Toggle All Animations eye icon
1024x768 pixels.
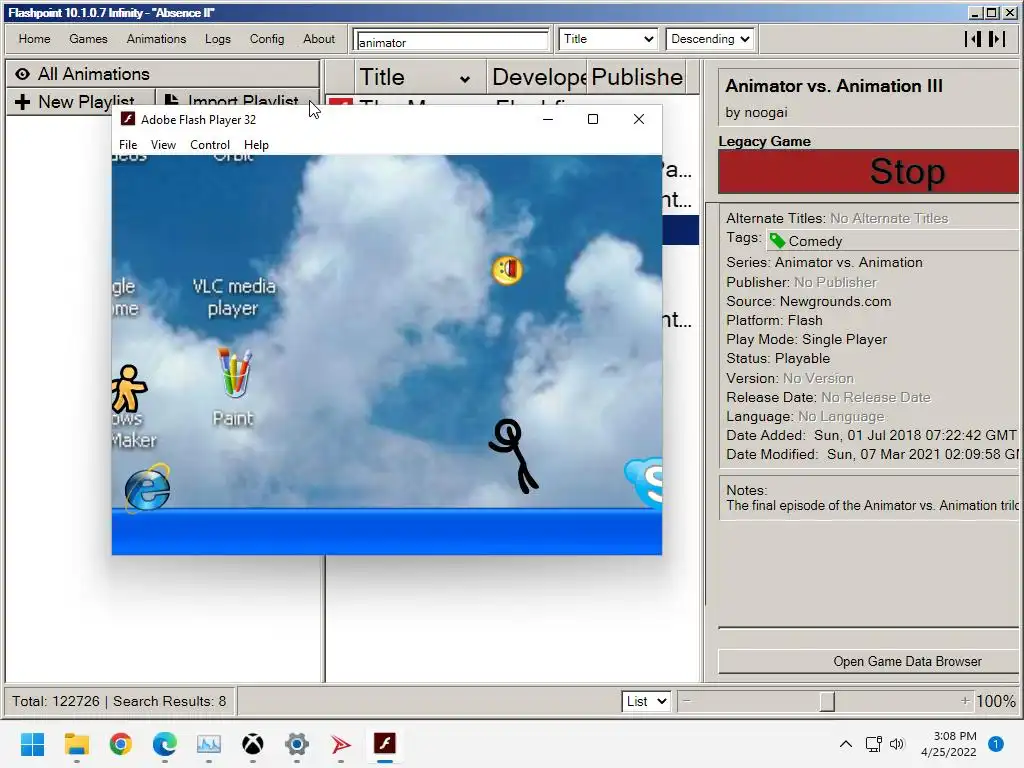[x=23, y=74]
